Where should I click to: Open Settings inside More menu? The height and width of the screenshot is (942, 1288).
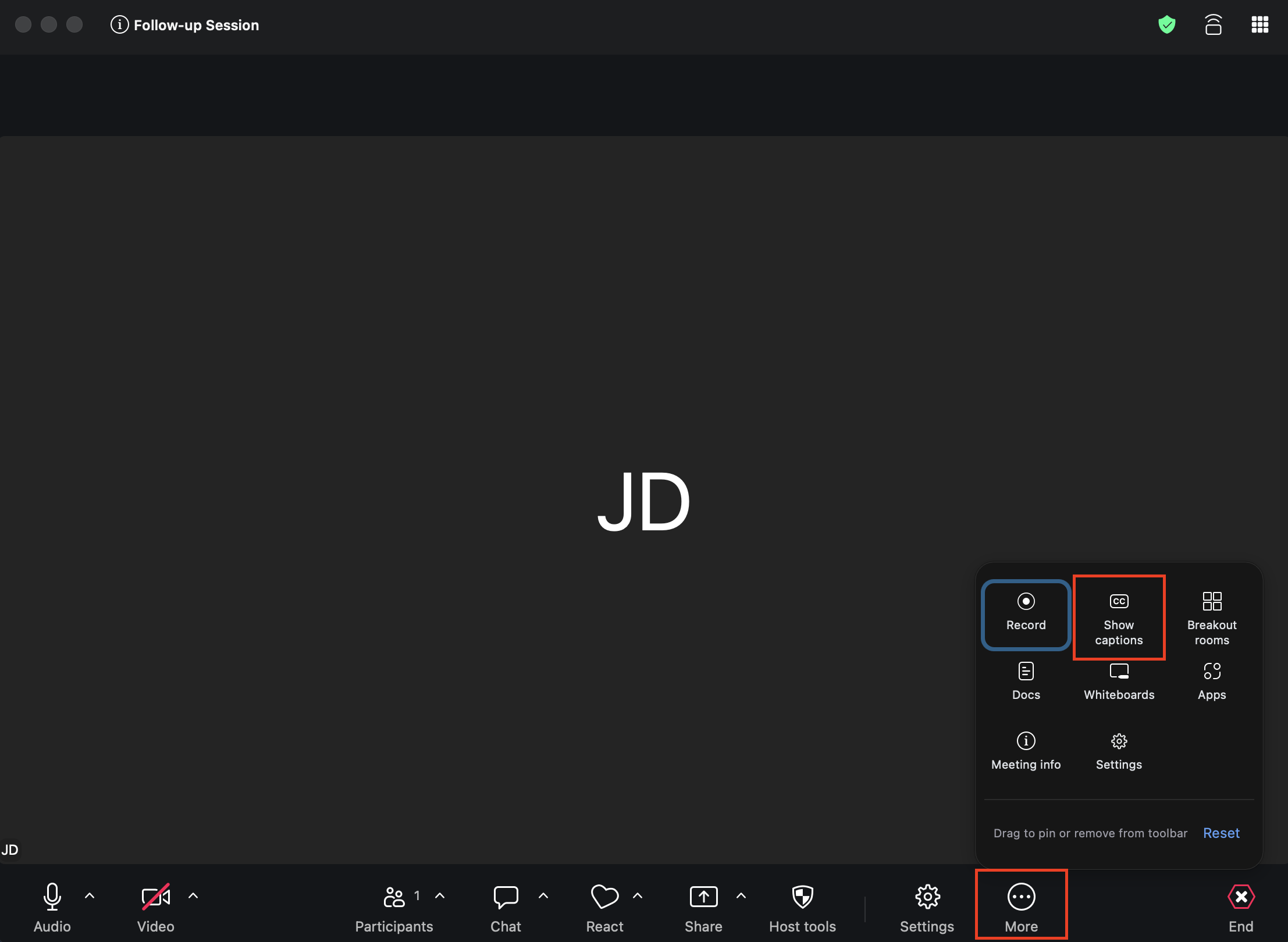1119,751
